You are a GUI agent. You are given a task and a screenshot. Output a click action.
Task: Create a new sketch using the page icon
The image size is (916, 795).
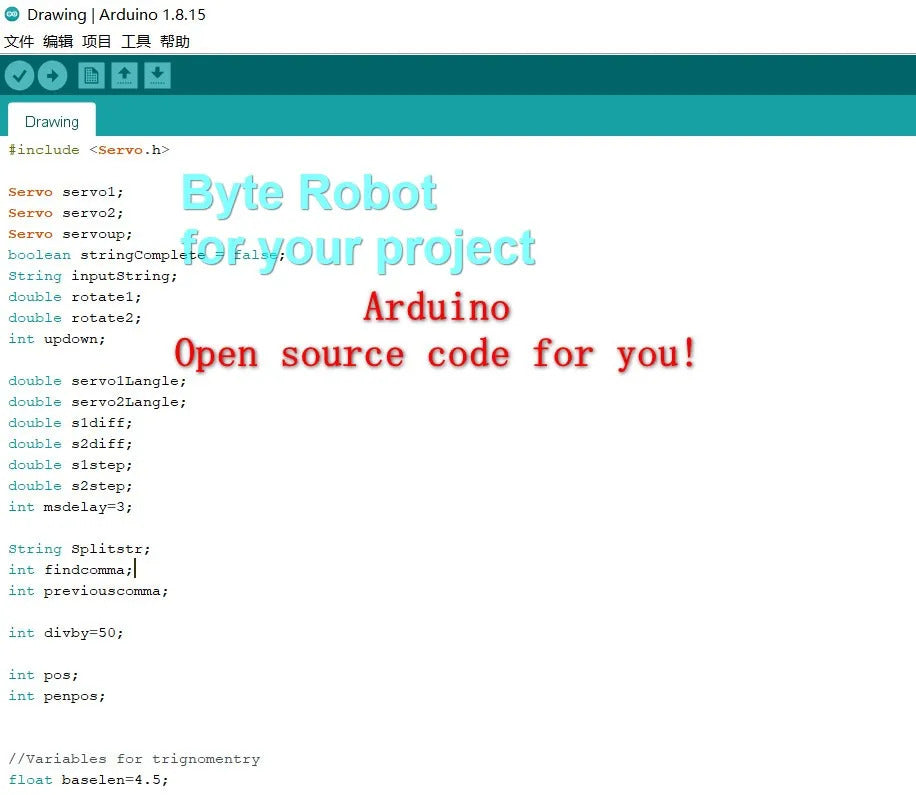pyautogui.click(x=91, y=75)
